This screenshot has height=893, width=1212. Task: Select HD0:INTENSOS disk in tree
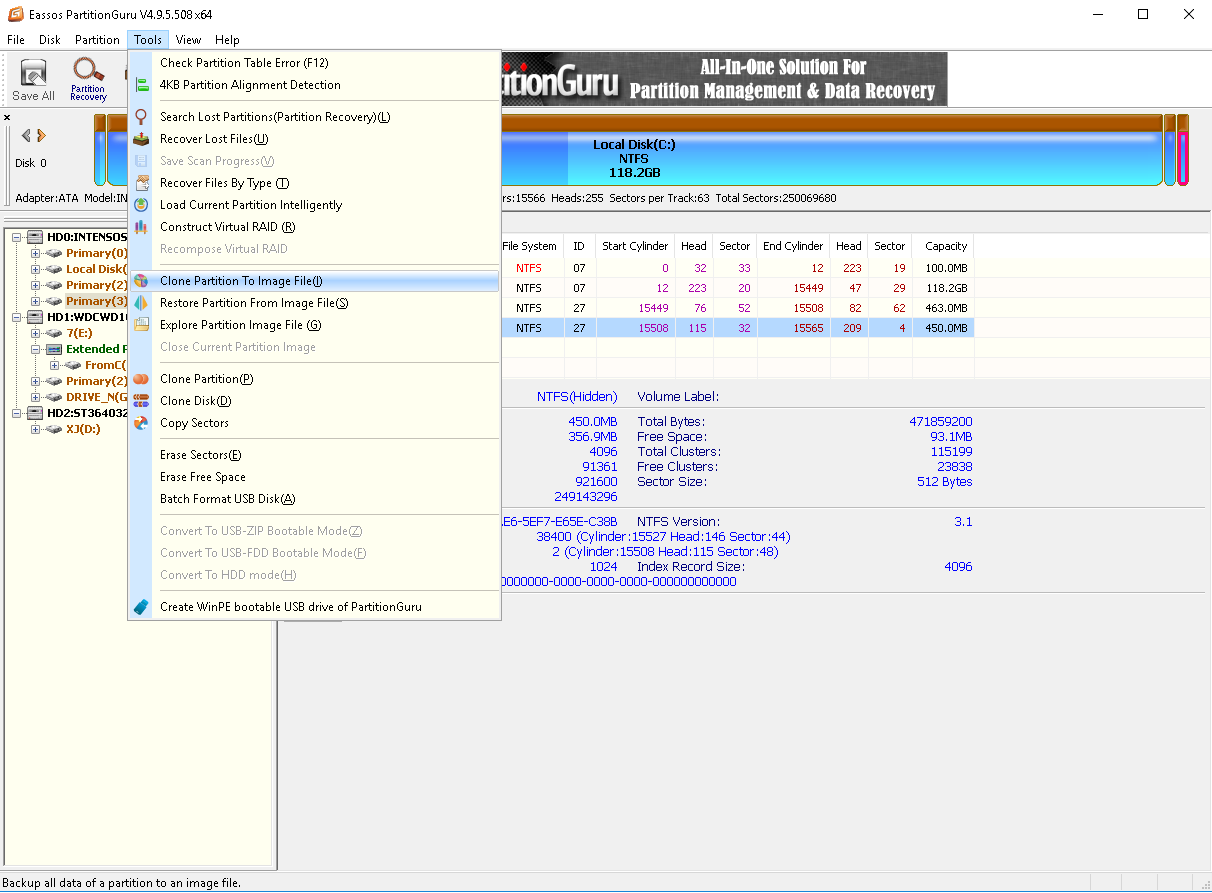(87, 237)
